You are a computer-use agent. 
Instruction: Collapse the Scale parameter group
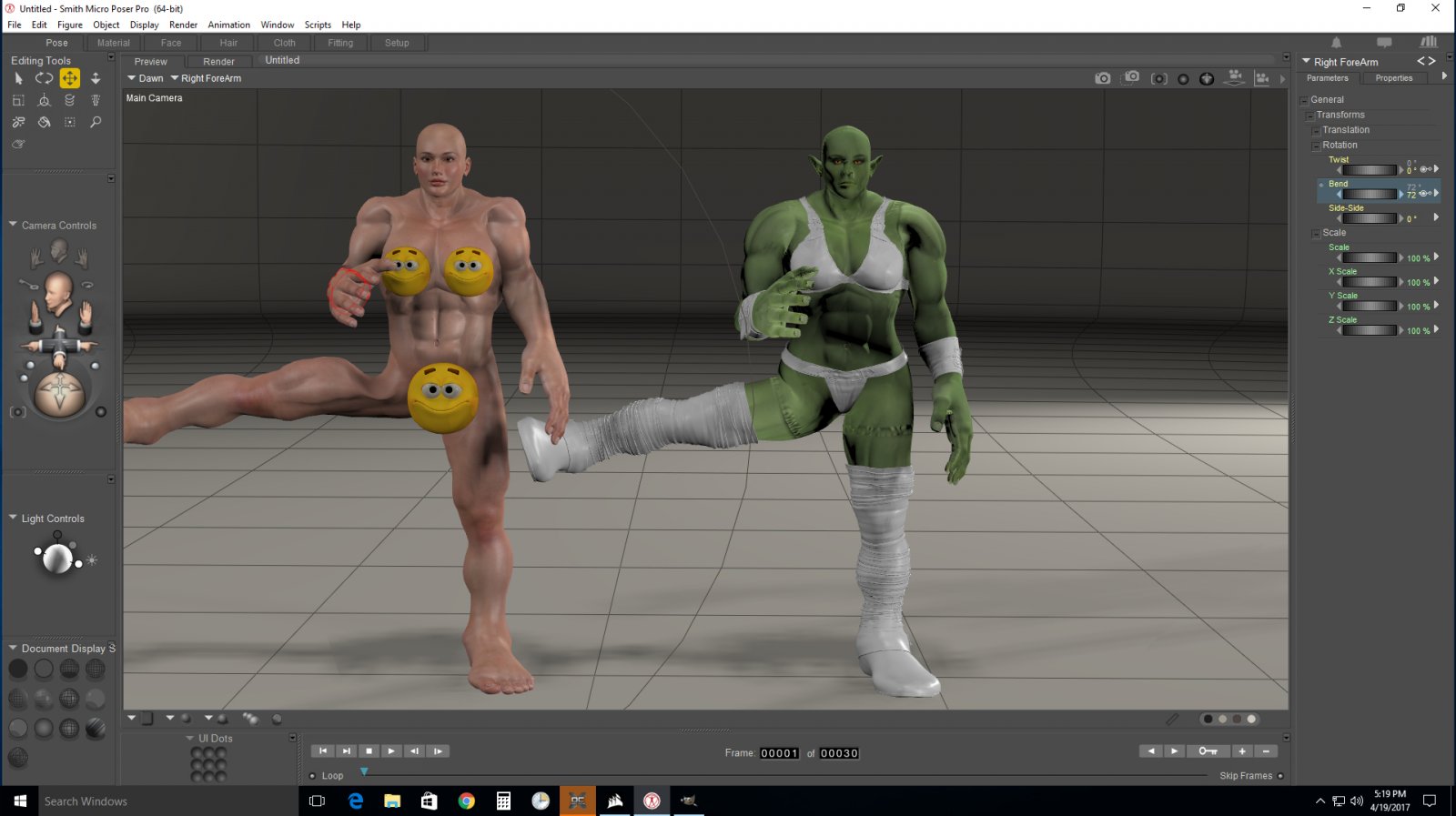tap(1316, 234)
